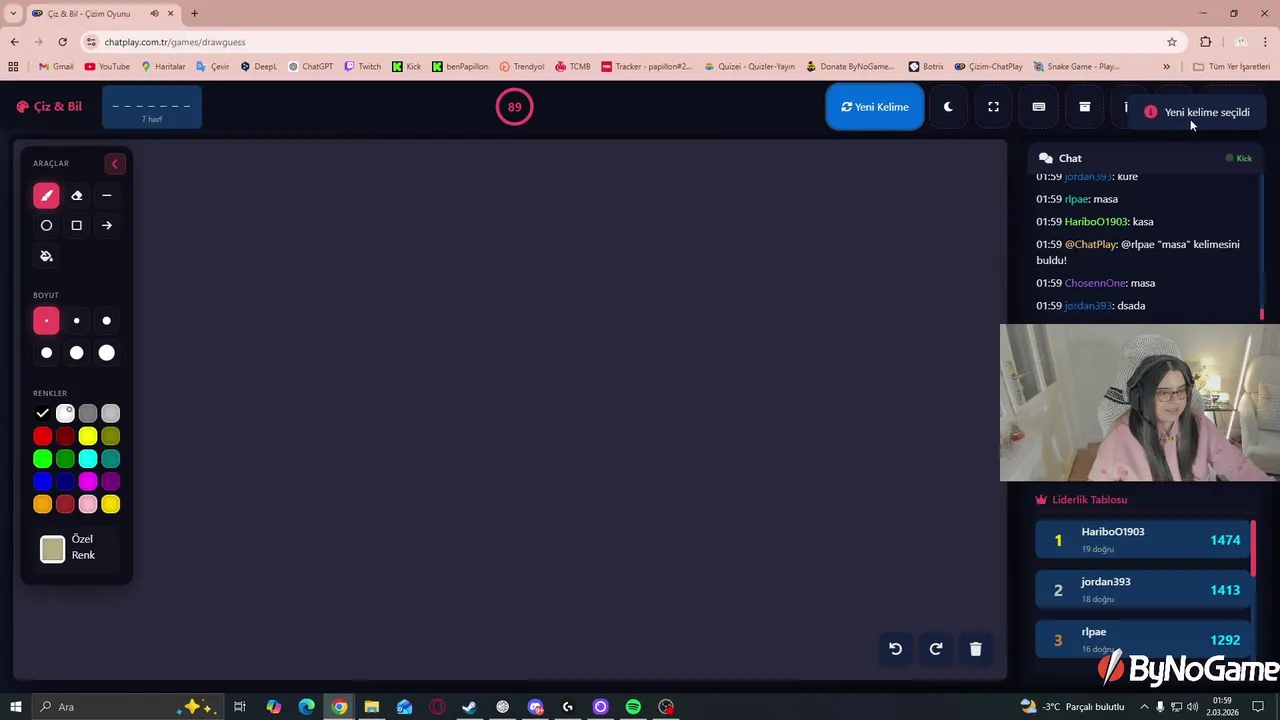Open File Explorer from the taskbar
The width and height of the screenshot is (1280, 720).
pos(371,707)
